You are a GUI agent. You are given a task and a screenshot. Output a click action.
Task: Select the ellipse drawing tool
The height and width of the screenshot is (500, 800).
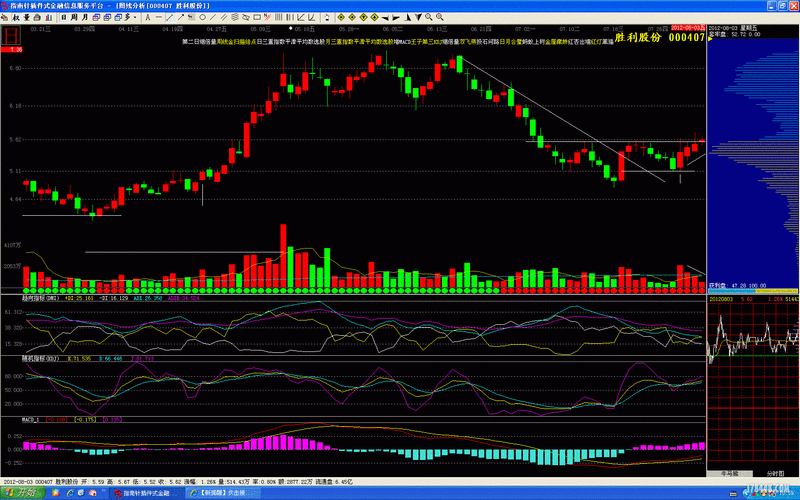pyautogui.click(x=245, y=17)
